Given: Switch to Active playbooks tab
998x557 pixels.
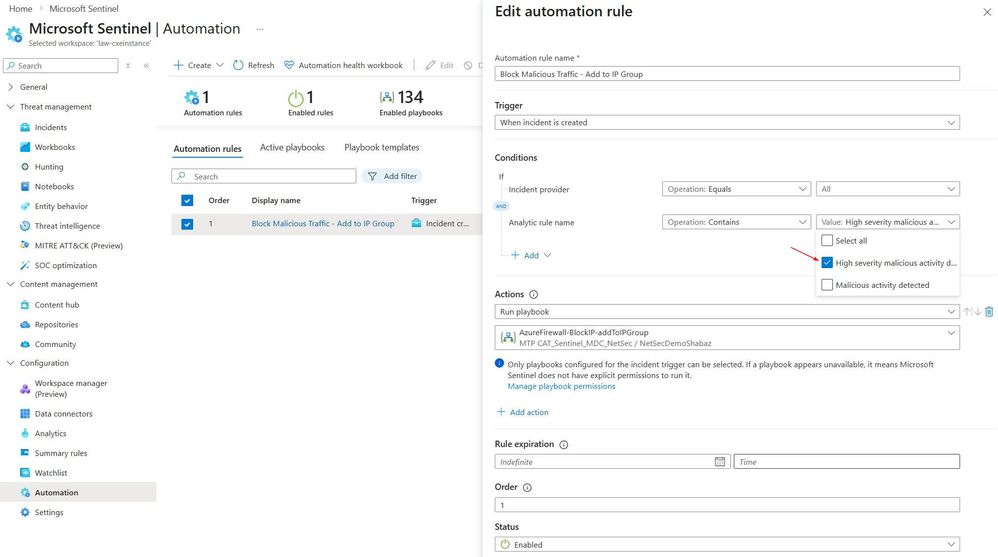Looking at the screenshot, I should [292, 148].
